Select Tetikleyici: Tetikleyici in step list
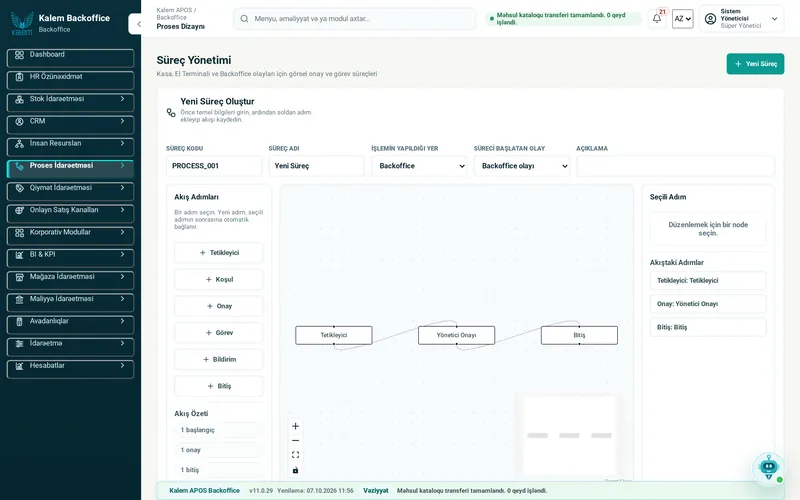Screen dimensions: 800x500 tap(708, 281)
